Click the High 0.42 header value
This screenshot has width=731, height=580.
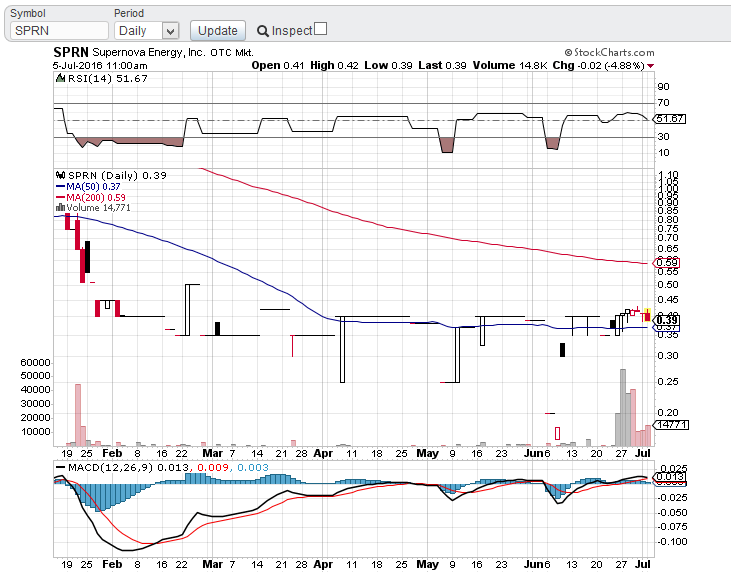334,65
